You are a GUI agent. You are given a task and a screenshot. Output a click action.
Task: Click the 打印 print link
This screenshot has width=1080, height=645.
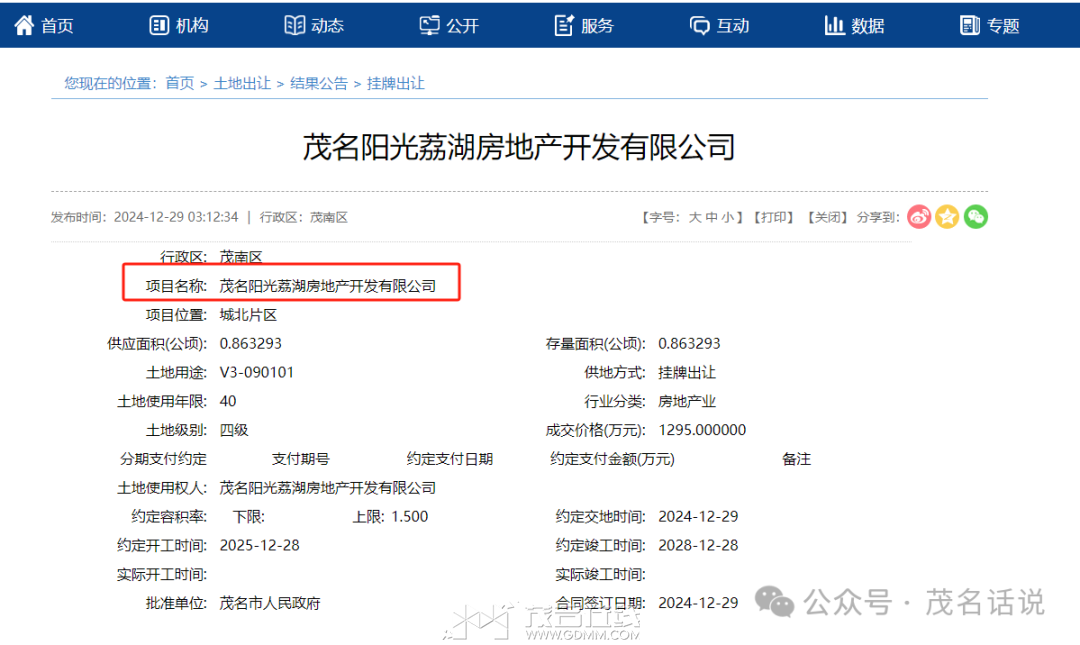tap(773, 217)
